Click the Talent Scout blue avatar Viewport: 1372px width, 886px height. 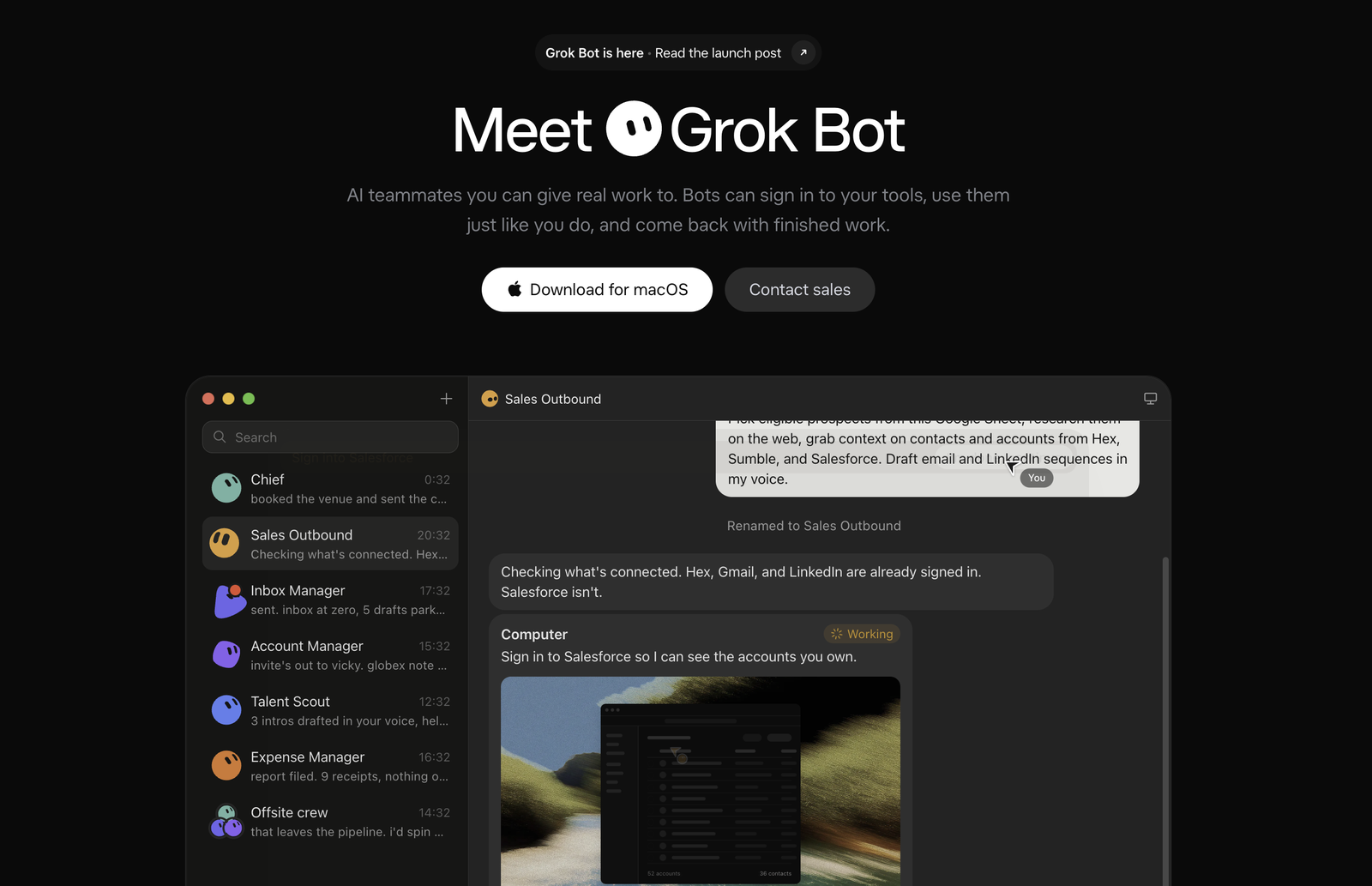[226, 710]
